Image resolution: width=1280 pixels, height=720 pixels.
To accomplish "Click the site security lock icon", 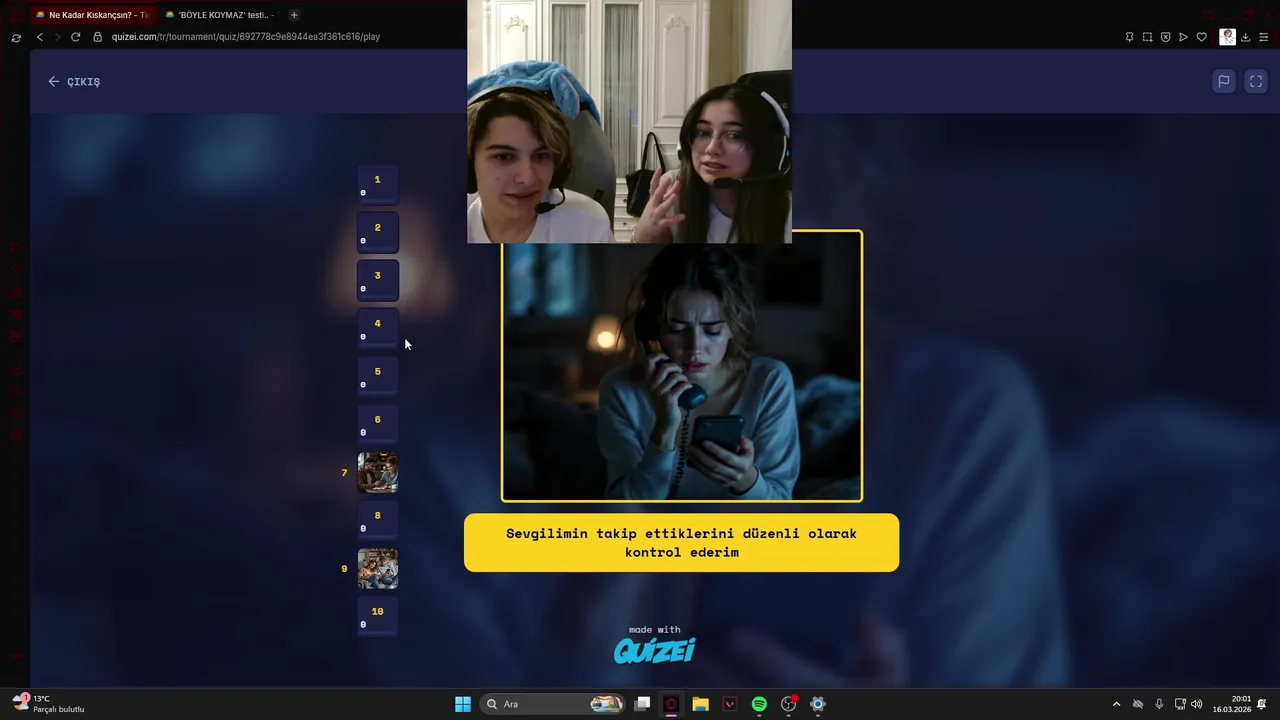I will pos(98,37).
